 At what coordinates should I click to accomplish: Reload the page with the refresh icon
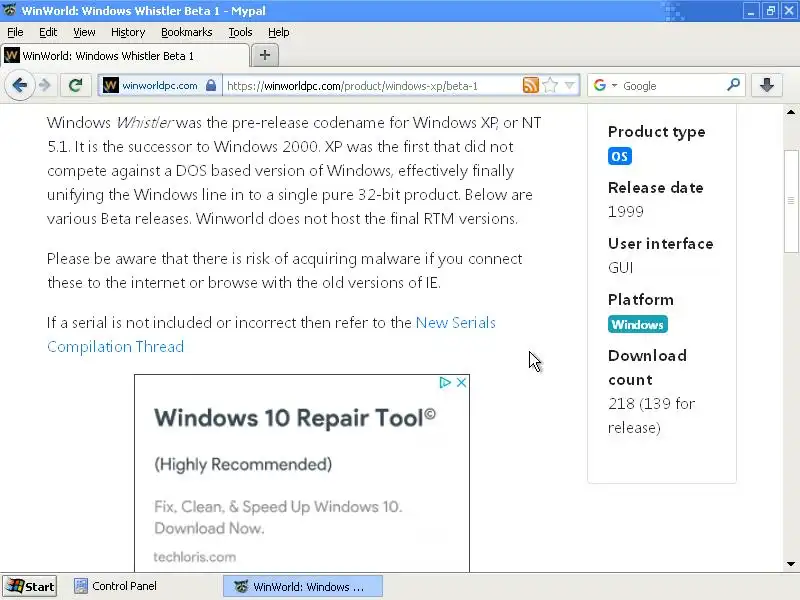[x=76, y=85]
